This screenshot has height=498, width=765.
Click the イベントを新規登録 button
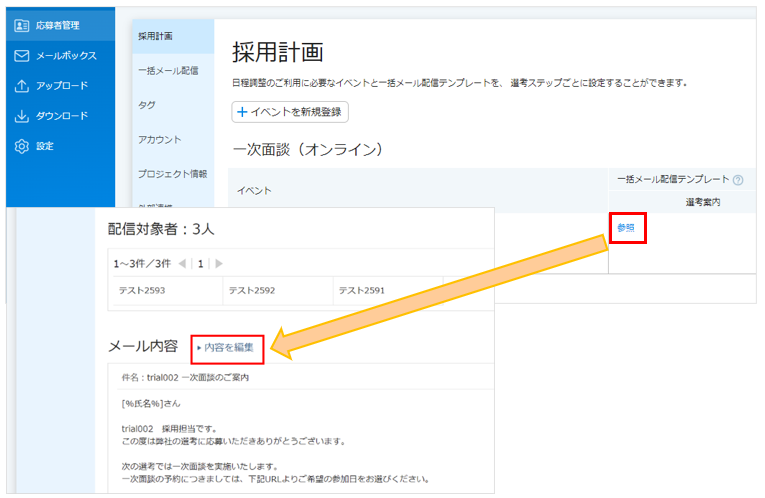pos(290,112)
